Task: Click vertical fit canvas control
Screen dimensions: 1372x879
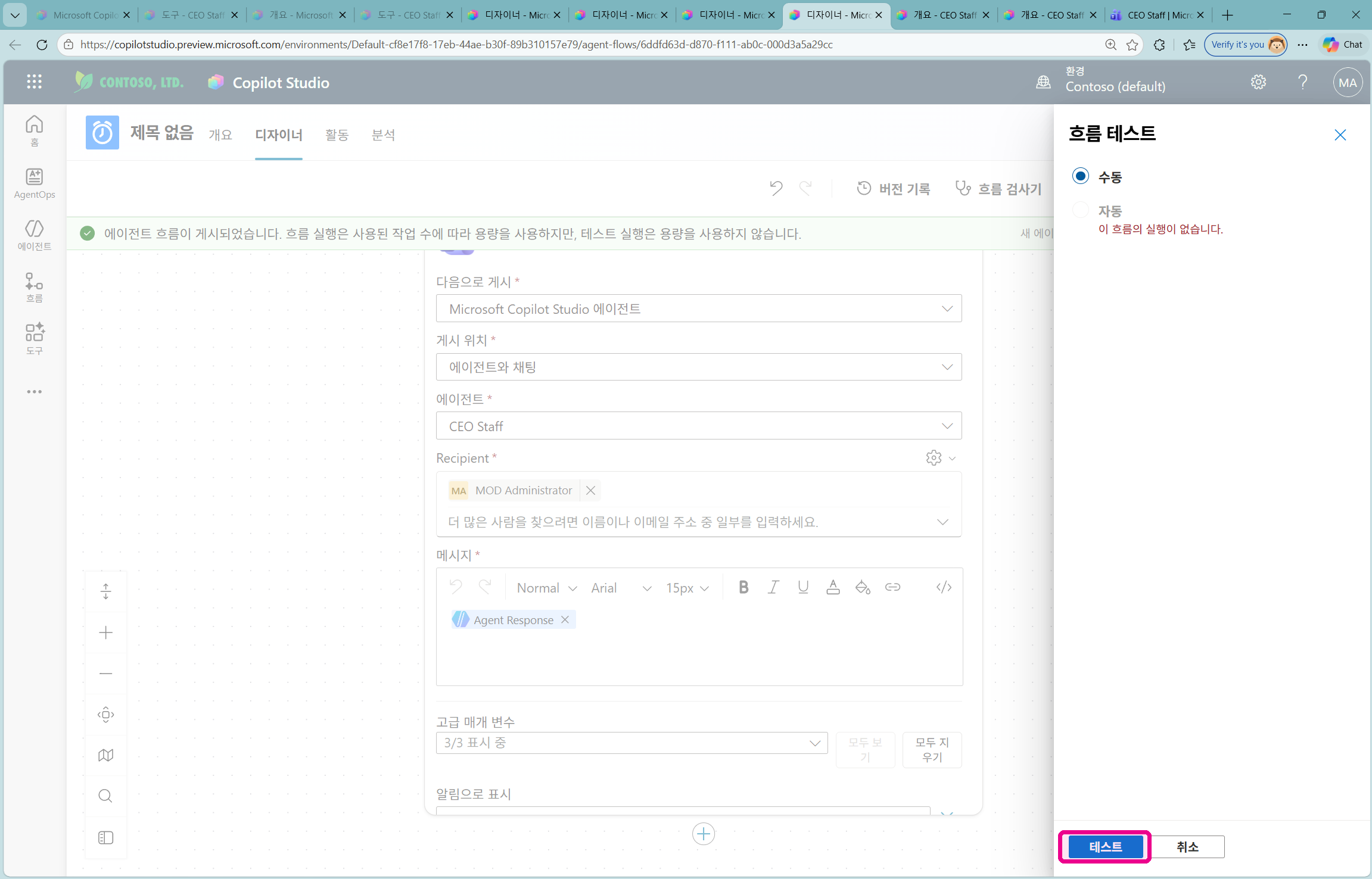Action: 105,591
